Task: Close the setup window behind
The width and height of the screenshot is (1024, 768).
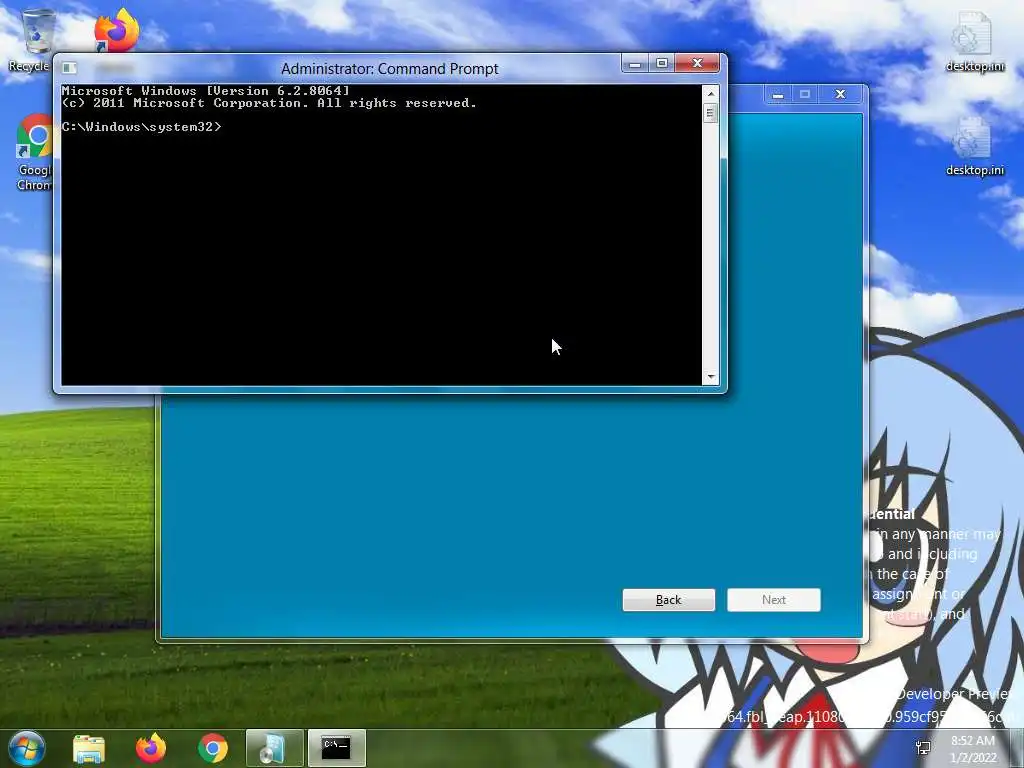Action: pos(840,95)
